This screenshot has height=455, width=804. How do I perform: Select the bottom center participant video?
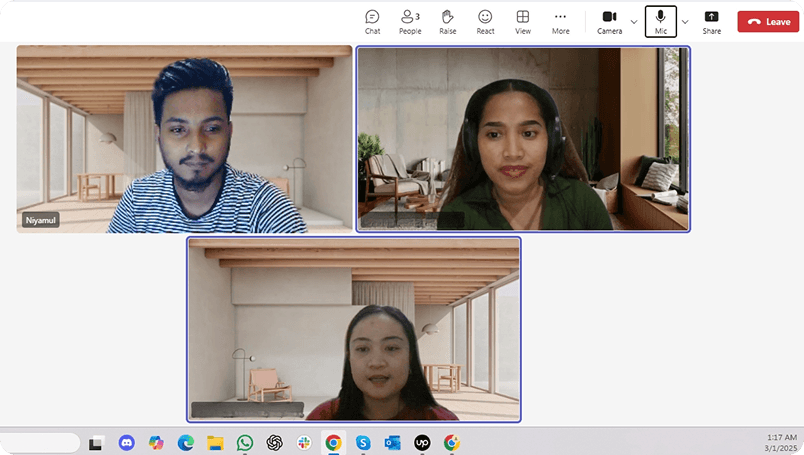[x=353, y=329]
